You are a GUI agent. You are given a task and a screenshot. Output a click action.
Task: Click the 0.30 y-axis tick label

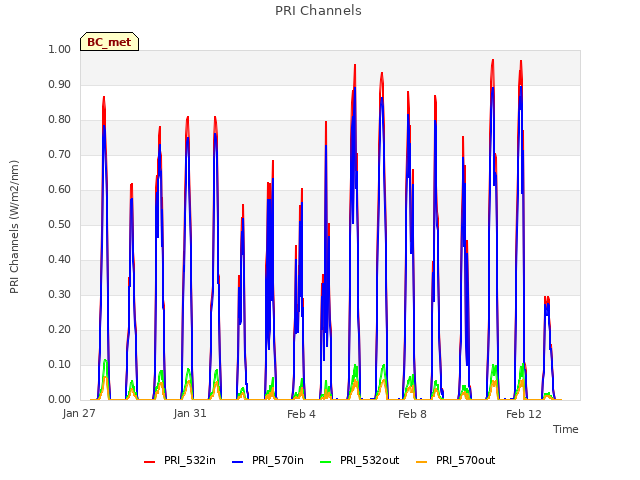point(60,295)
